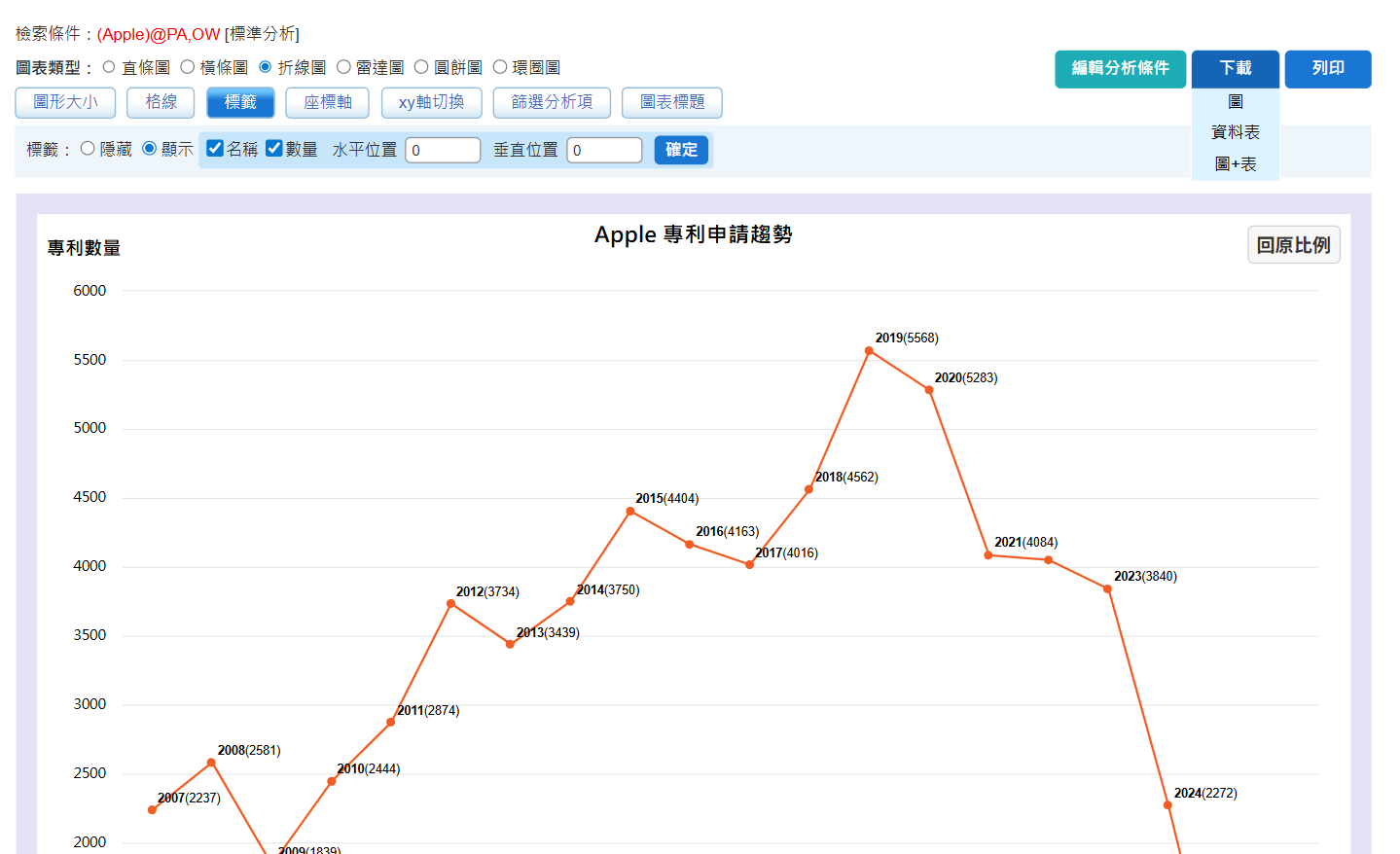Select the 直條圖 chart type radio button
Image resolution: width=1400 pixels, height=854 pixels.
pos(109,67)
